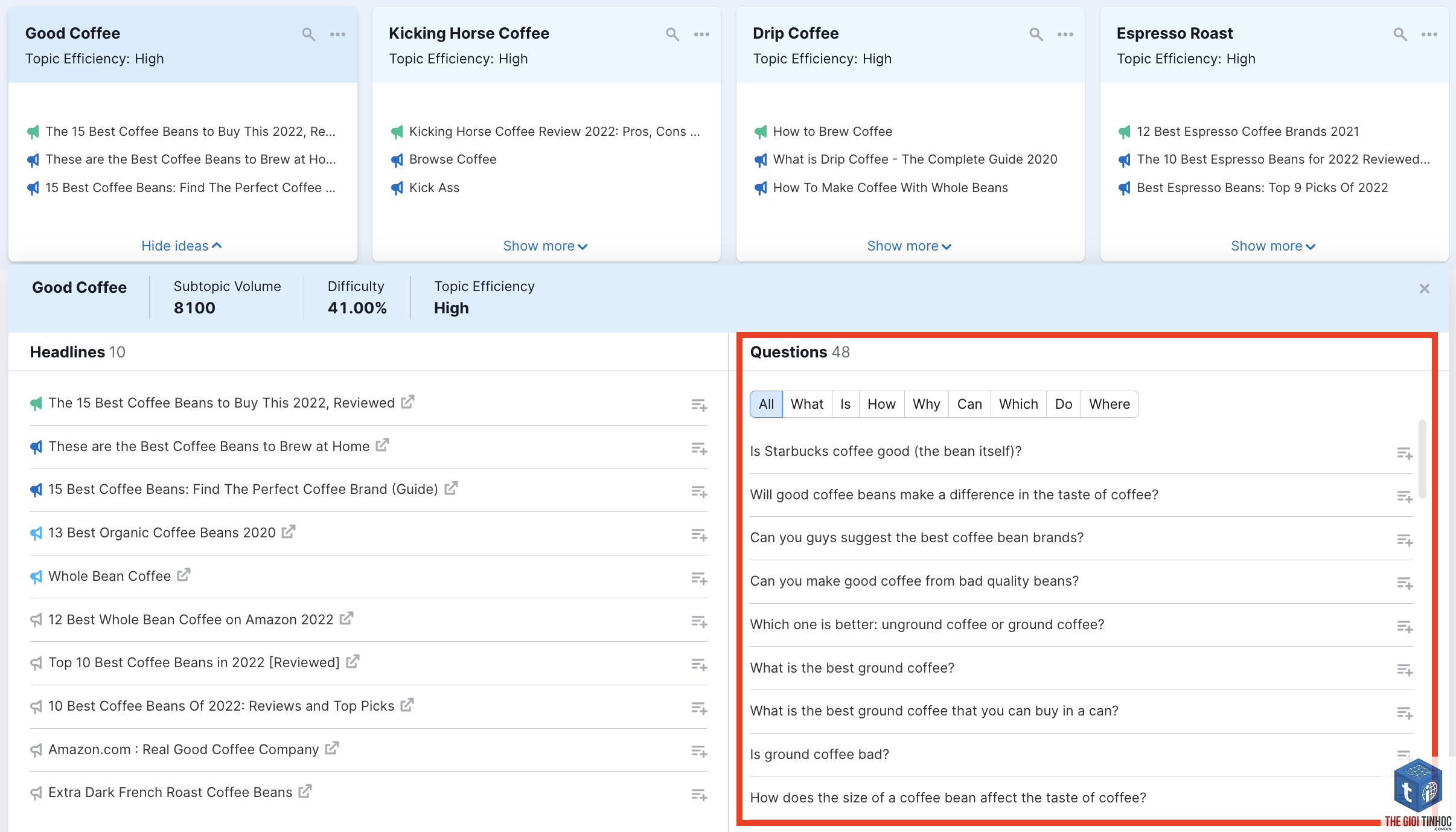This screenshot has height=832, width=1456.
Task: Open external link for 'The 15 Best Coffee Beans to Buy This 2022, Reviewed'
Action: pyautogui.click(x=408, y=402)
